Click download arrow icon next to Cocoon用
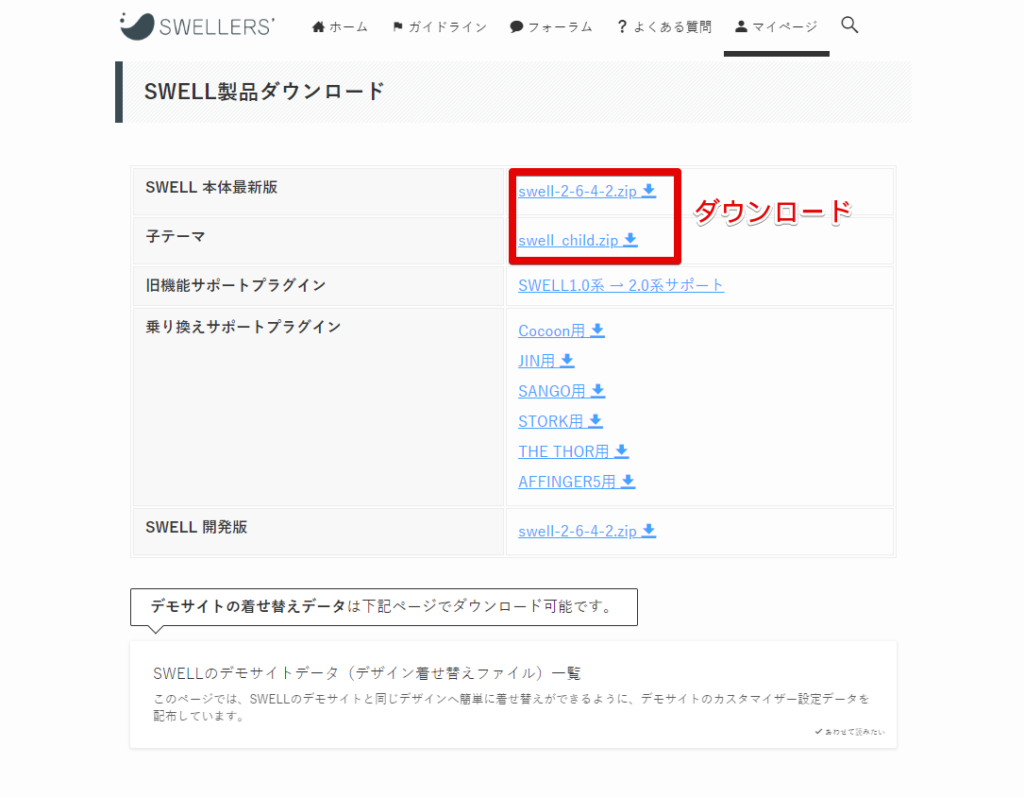1024x797 pixels. pos(598,331)
